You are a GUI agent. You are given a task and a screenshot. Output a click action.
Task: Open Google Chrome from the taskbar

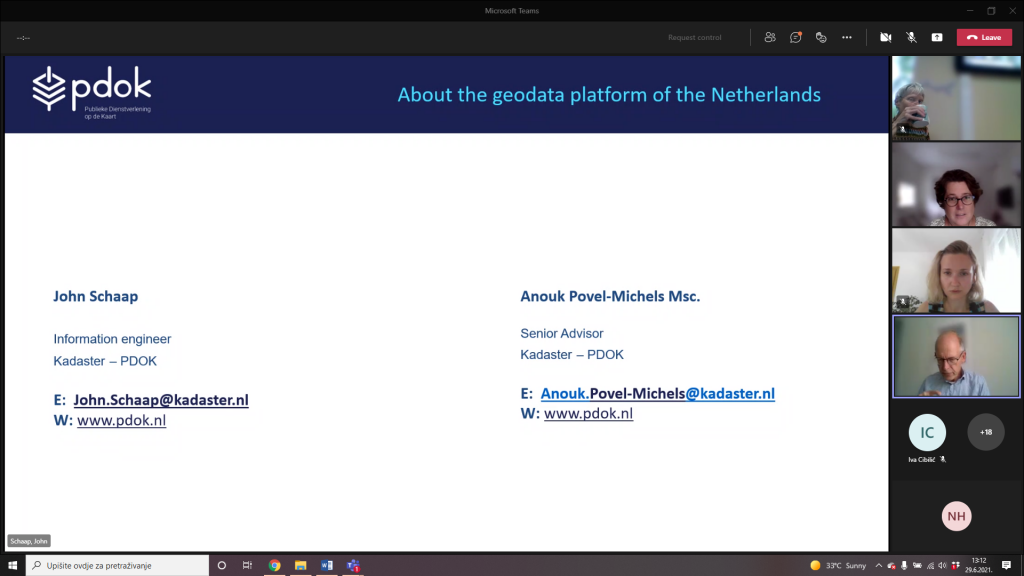click(274, 565)
